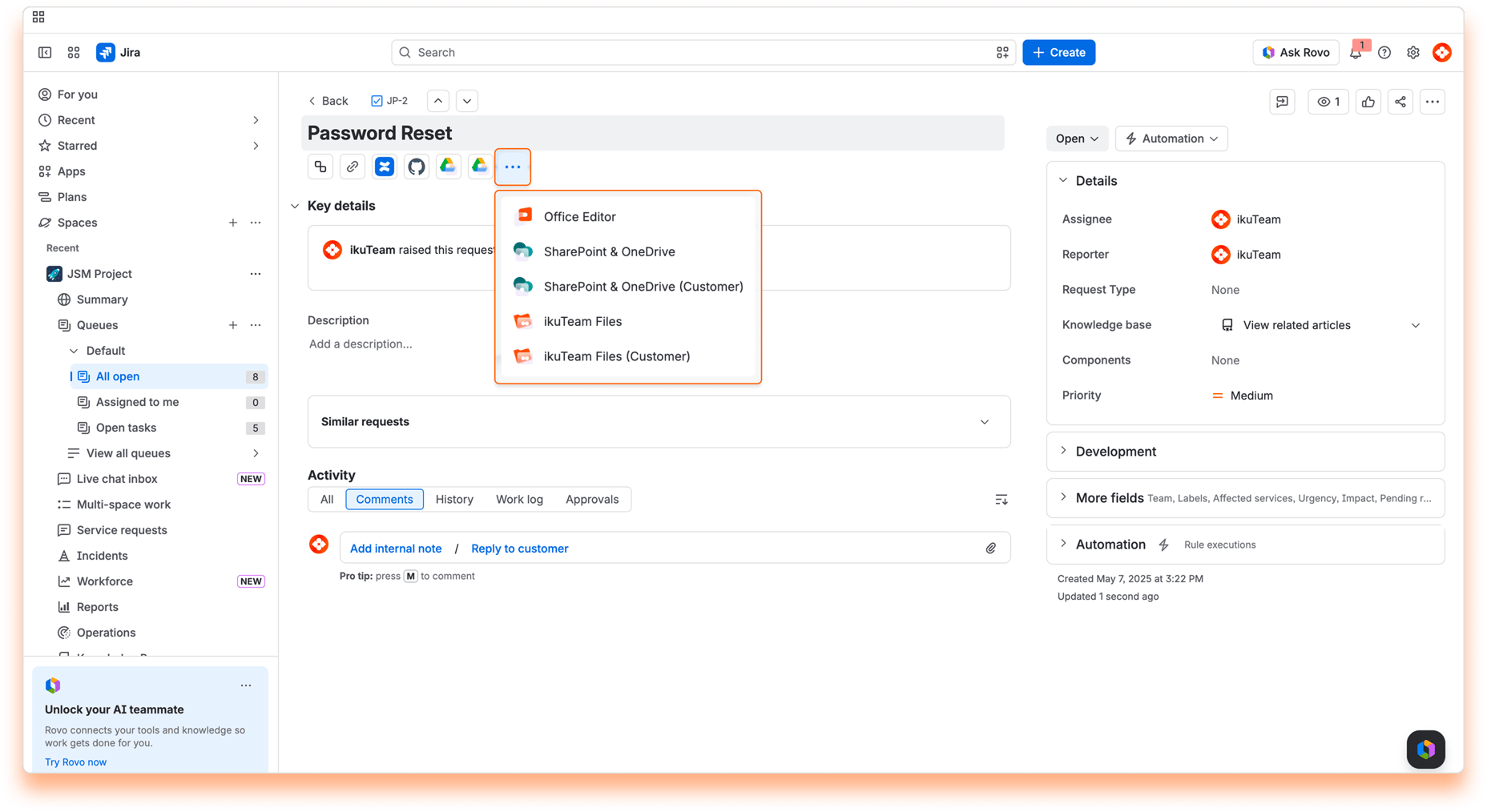The width and height of the screenshot is (1487, 812).
Task: Expand the More fields section
Action: (1064, 497)
